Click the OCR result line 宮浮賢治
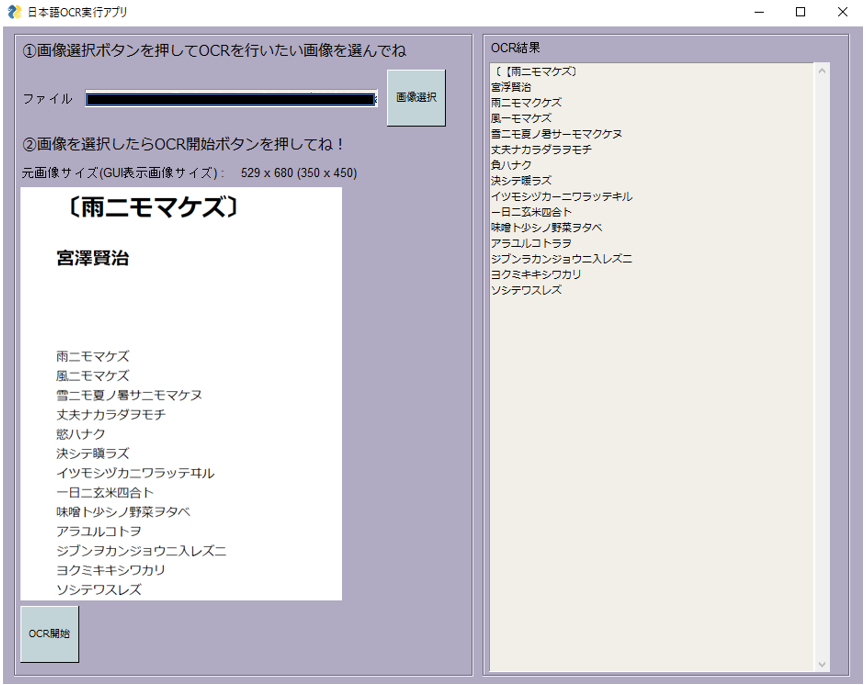This screenshot has width=866, height=685. (x=511, y=87)
